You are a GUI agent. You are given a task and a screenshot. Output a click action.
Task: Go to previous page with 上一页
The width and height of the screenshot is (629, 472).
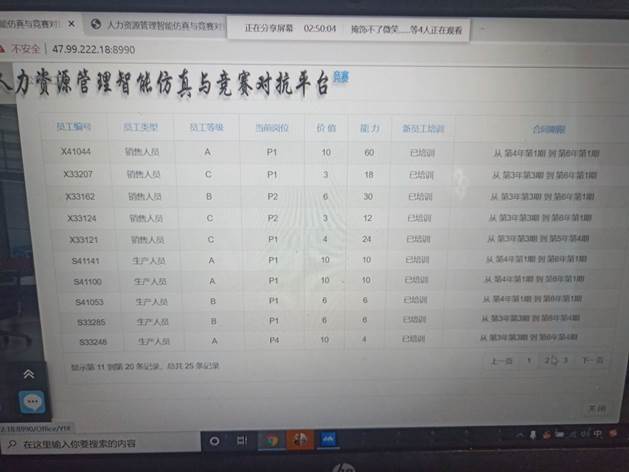click(501, 360)
